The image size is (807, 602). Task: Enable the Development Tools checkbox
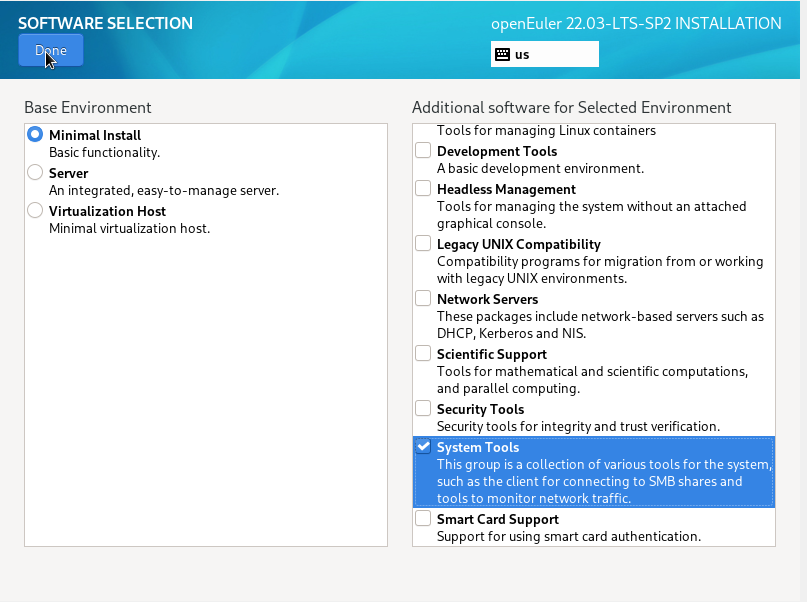(423, 151)
